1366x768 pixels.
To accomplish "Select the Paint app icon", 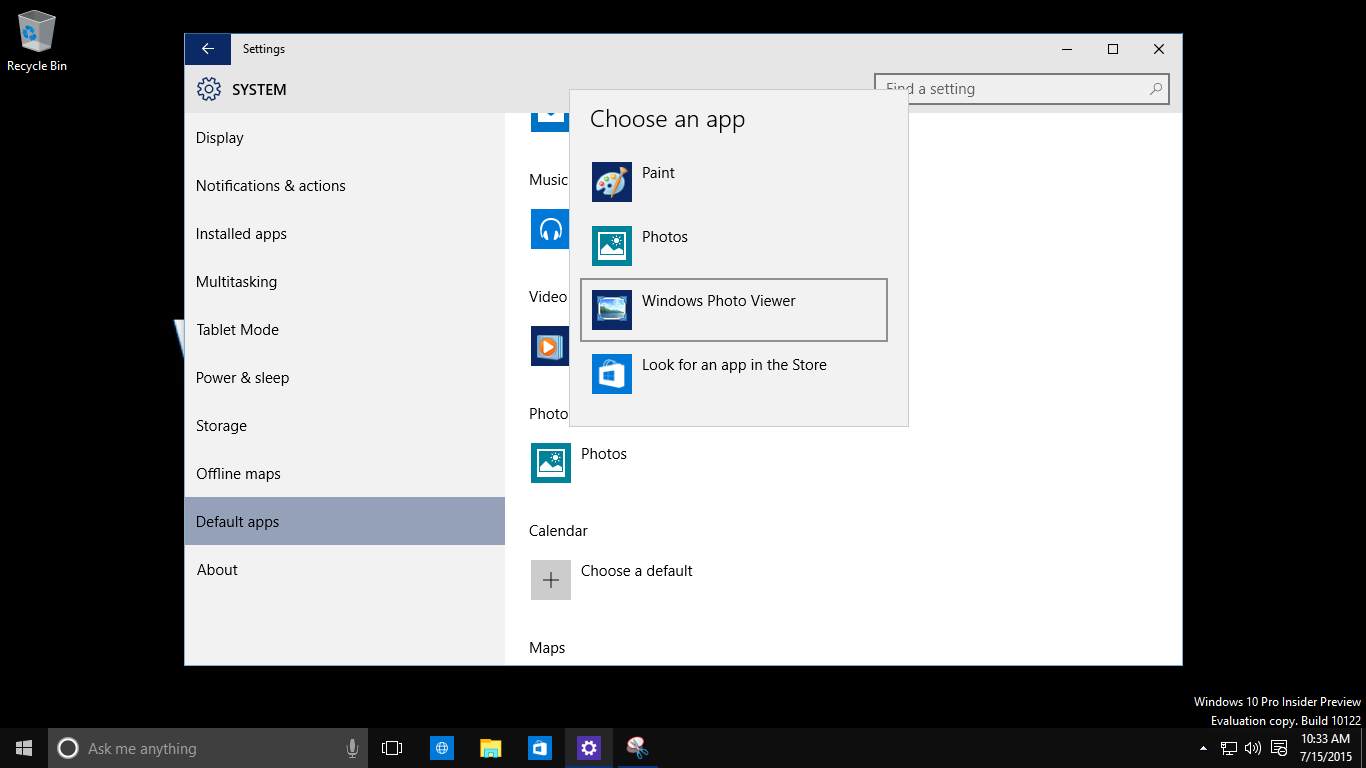I will (x=612, y=182).
